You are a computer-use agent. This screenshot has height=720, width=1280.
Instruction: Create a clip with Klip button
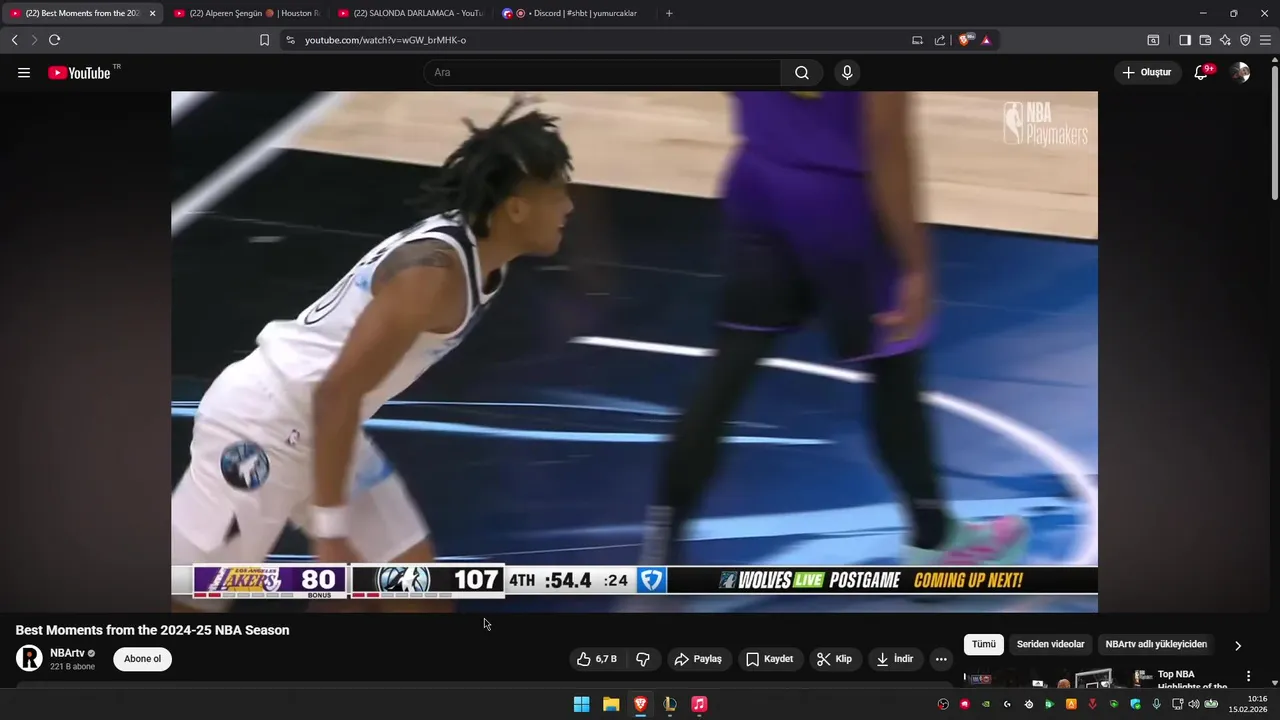click(x=834, y=659)
